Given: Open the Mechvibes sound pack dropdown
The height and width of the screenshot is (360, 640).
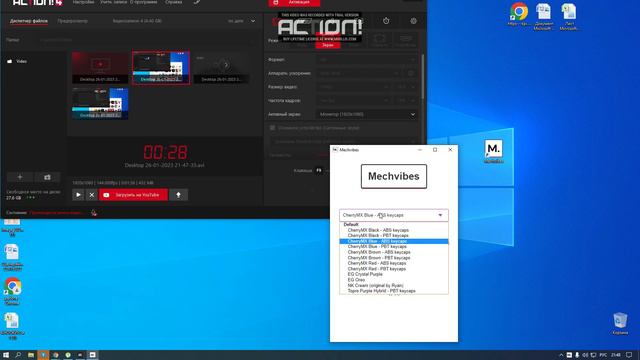Looking at the screenshot, I should pos(393,215).
